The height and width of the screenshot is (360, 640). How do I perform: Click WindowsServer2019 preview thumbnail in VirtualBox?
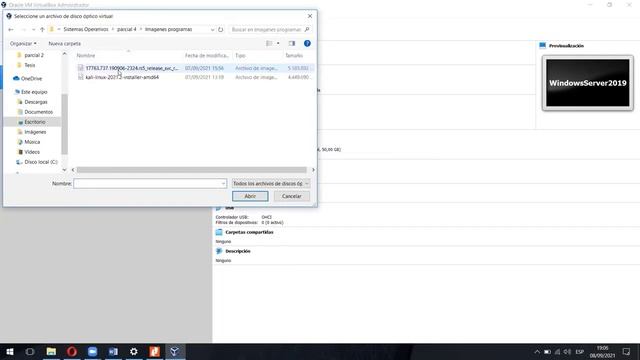588,83
